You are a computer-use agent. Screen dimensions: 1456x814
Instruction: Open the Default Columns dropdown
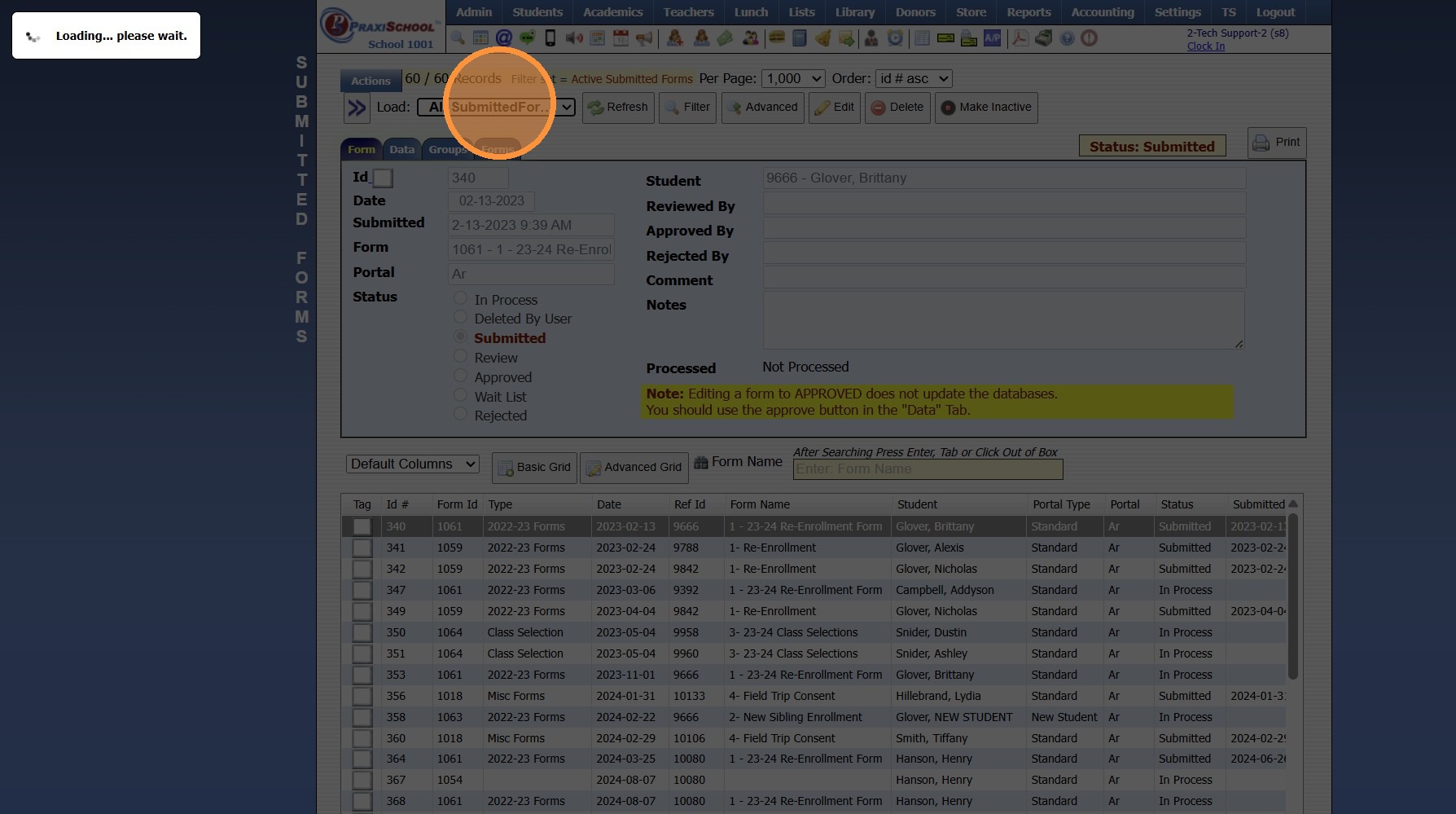(412, 464)
